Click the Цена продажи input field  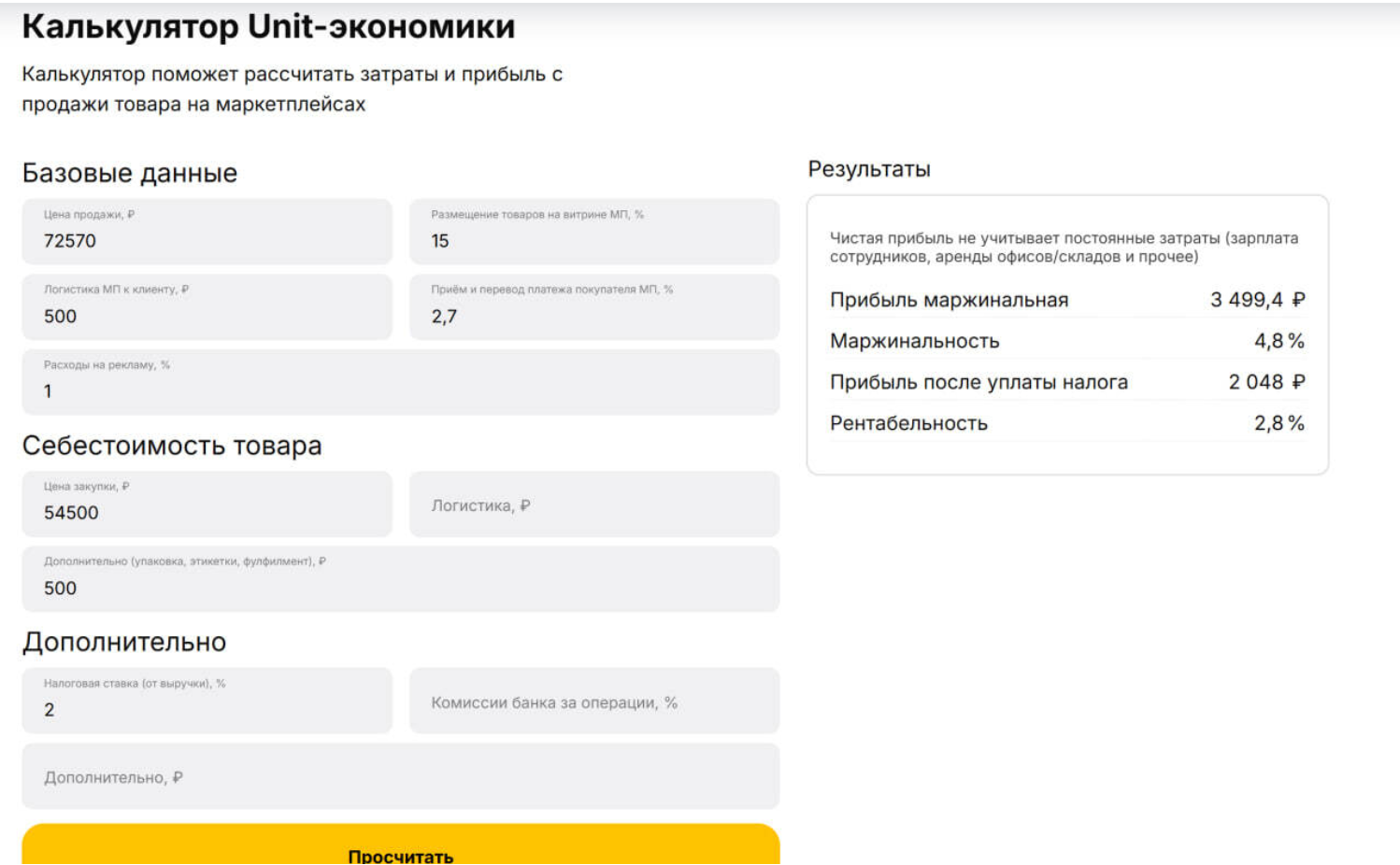click(x=207, y=232)
